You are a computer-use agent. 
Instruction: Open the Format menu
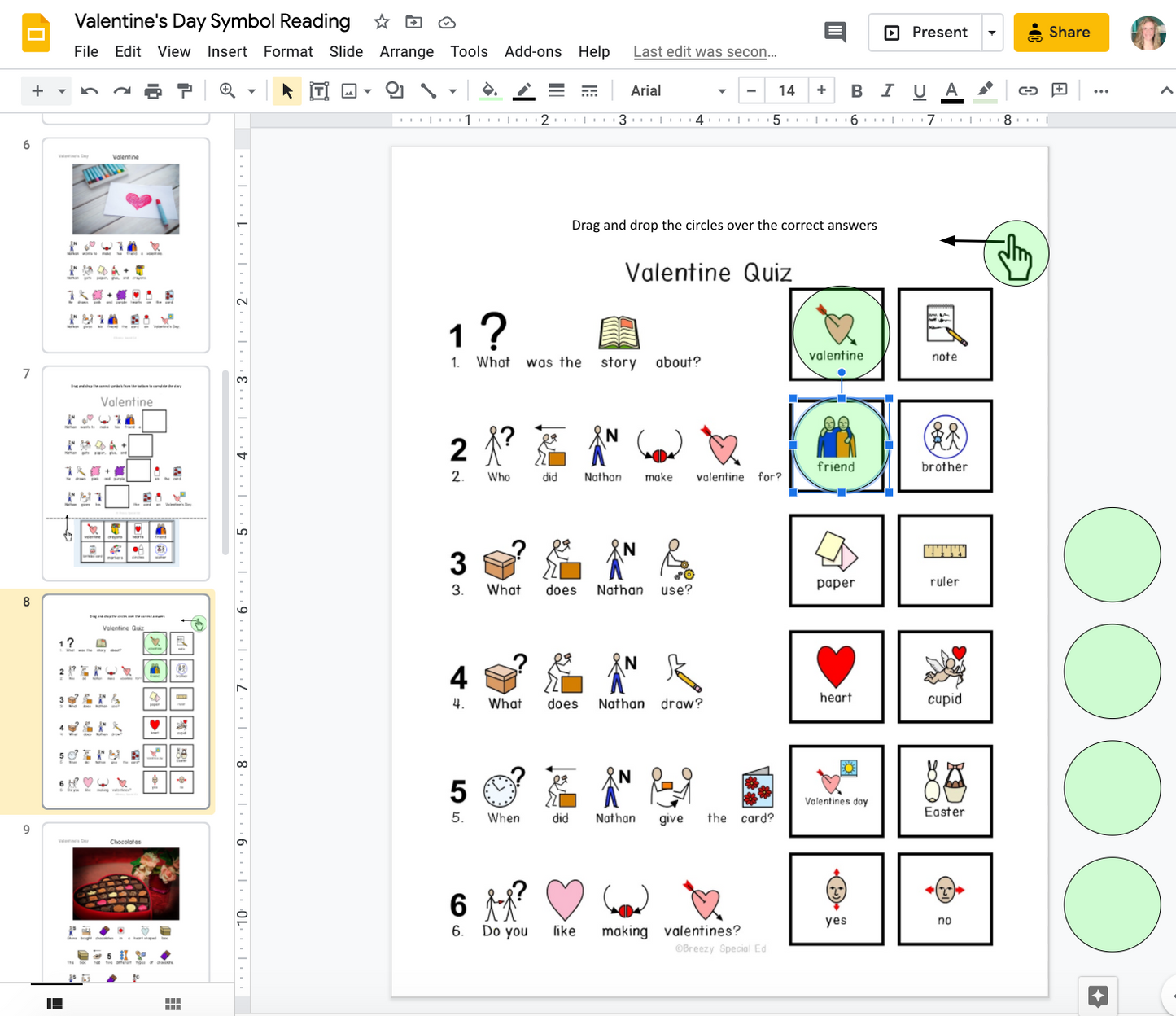(288, 51)
